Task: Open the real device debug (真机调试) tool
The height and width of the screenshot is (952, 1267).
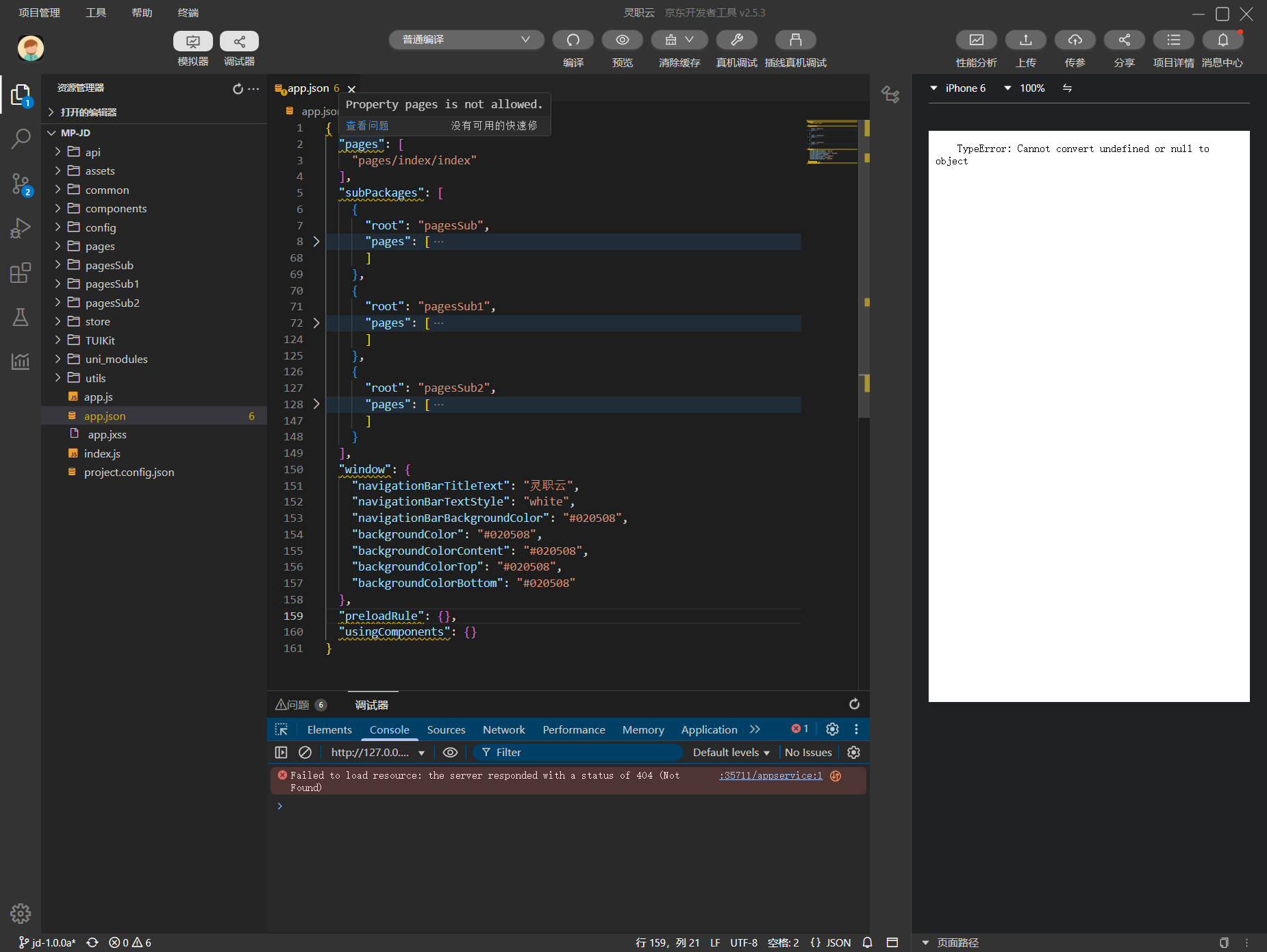Action: click(x=736, y=40)
